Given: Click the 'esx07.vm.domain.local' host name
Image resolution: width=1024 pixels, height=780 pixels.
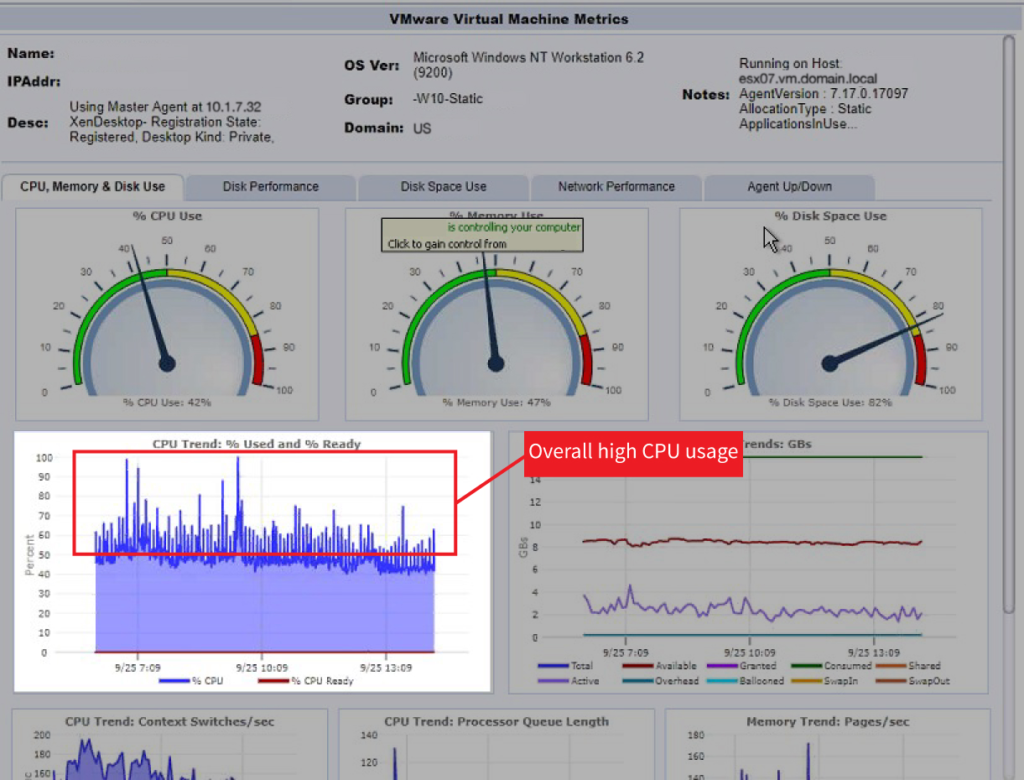Looking at the screenshot, I should click(808, 78).
